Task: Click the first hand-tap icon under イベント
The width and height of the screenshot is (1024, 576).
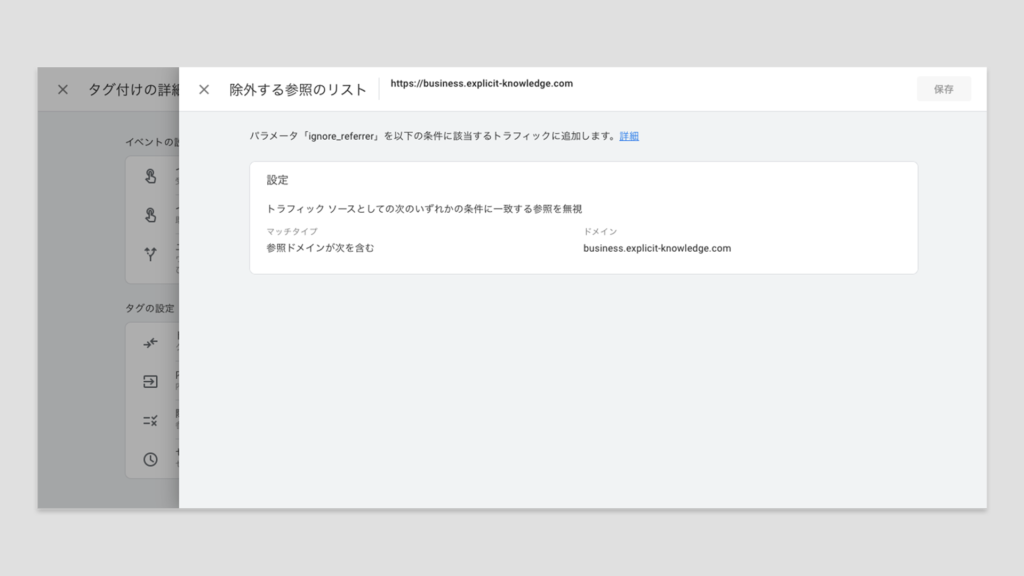Action: click(x=150, y=177)
